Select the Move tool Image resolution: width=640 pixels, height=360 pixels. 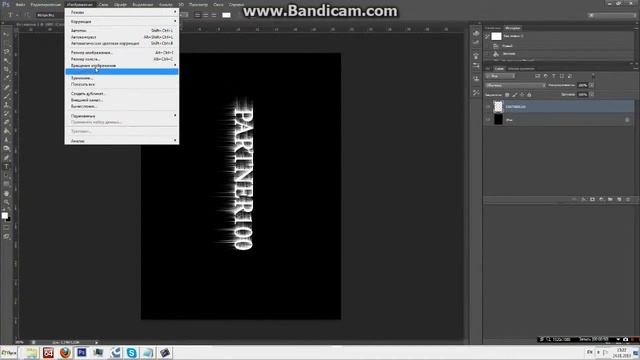point(6,35)
